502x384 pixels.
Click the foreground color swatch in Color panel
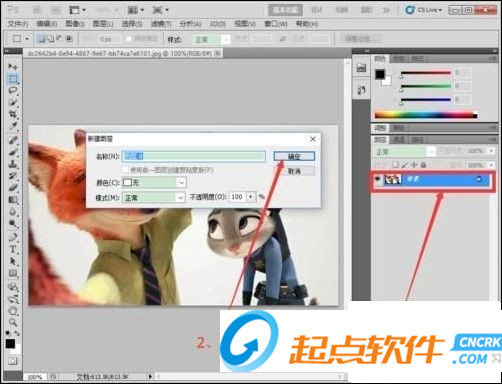pos(380,74)
